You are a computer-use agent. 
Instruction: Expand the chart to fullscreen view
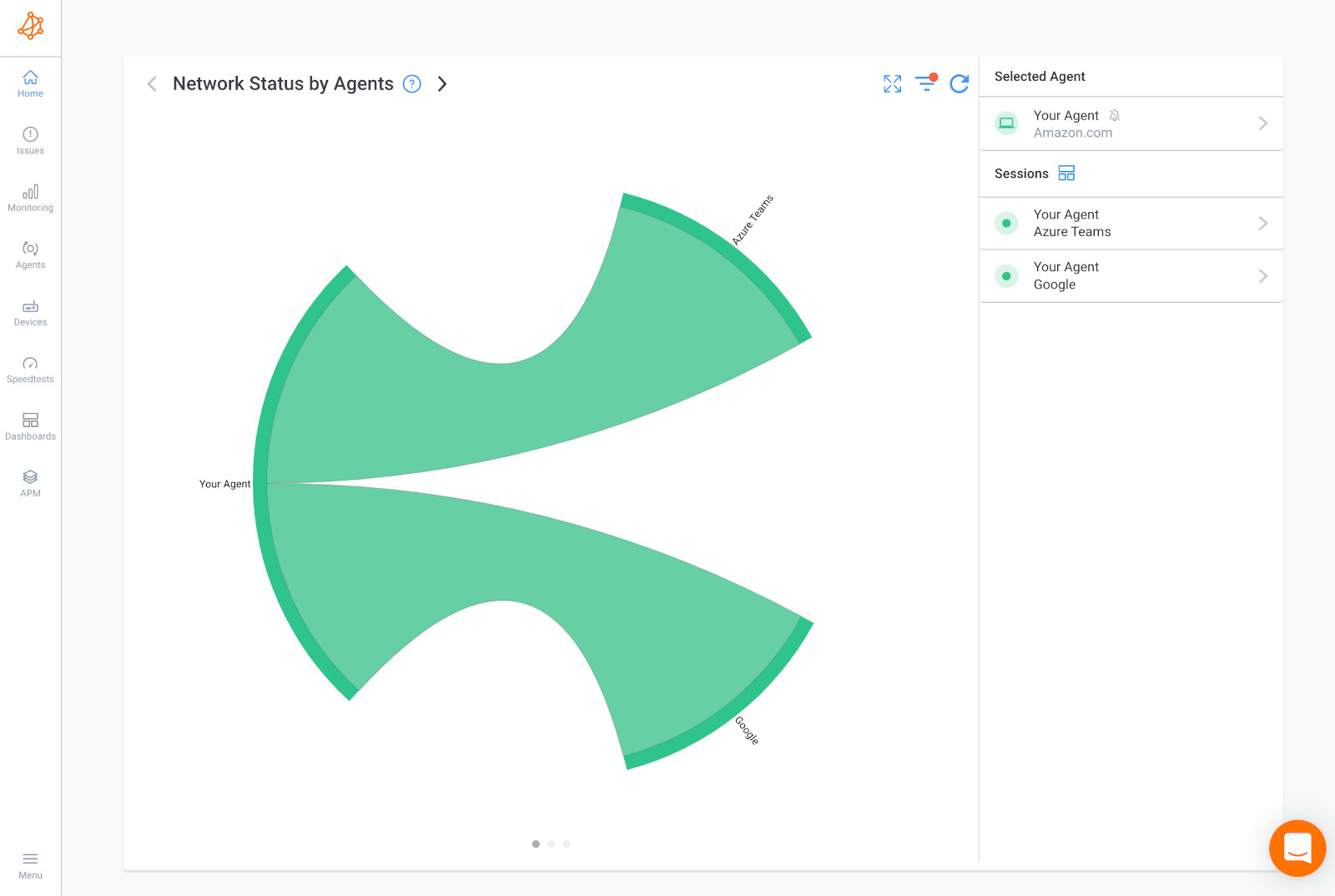[891, 83]
